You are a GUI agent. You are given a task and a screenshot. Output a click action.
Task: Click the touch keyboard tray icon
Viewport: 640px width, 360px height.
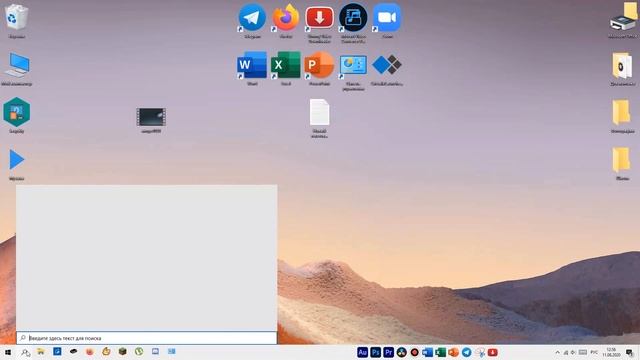(583, 352)
